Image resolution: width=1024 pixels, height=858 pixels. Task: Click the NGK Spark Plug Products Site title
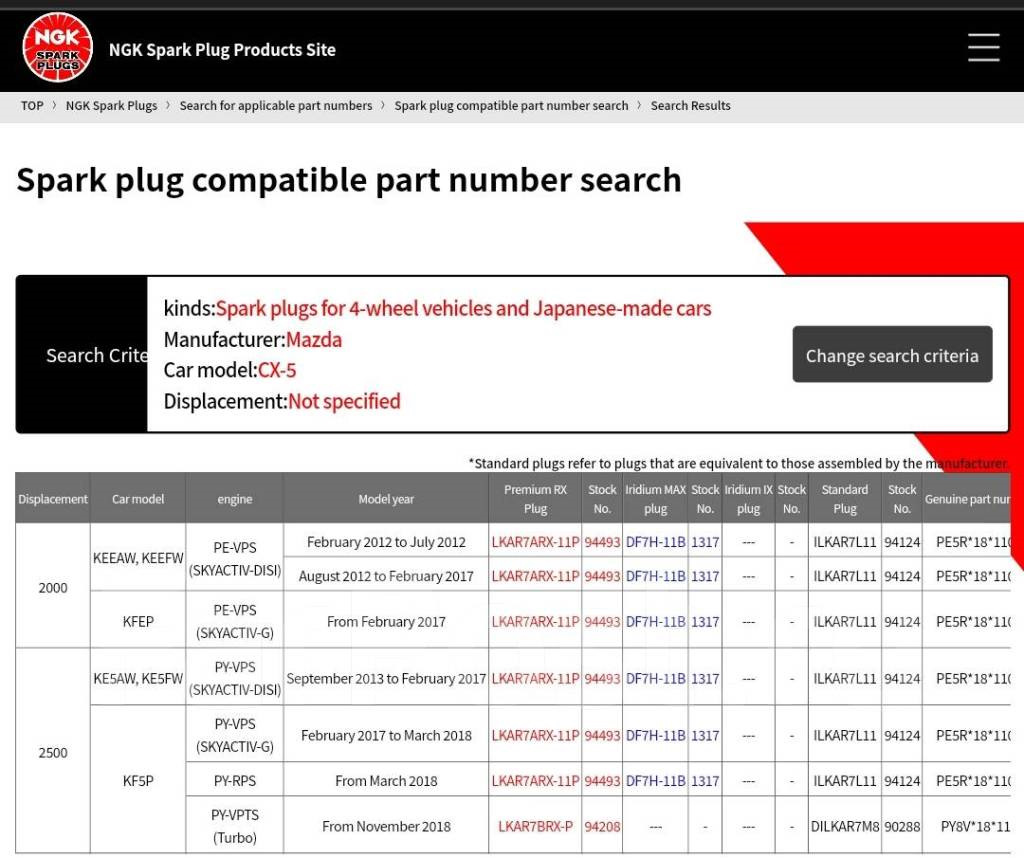[x=222, y=50]
